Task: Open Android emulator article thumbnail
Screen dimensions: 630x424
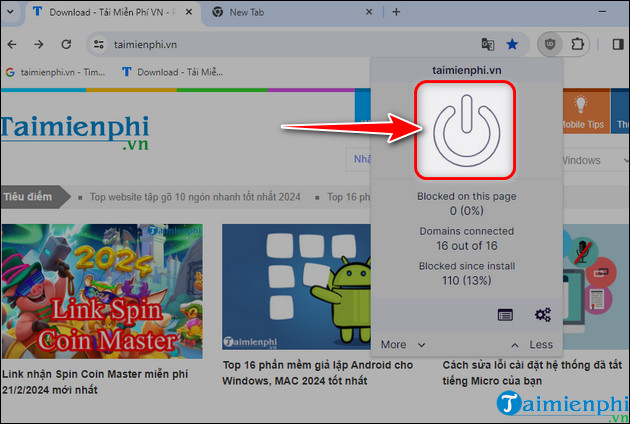Action: coord(297,287)
